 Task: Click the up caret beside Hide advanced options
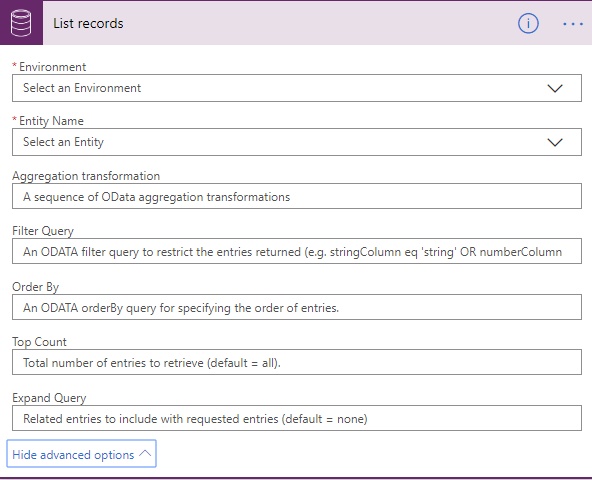pos(145,454)
